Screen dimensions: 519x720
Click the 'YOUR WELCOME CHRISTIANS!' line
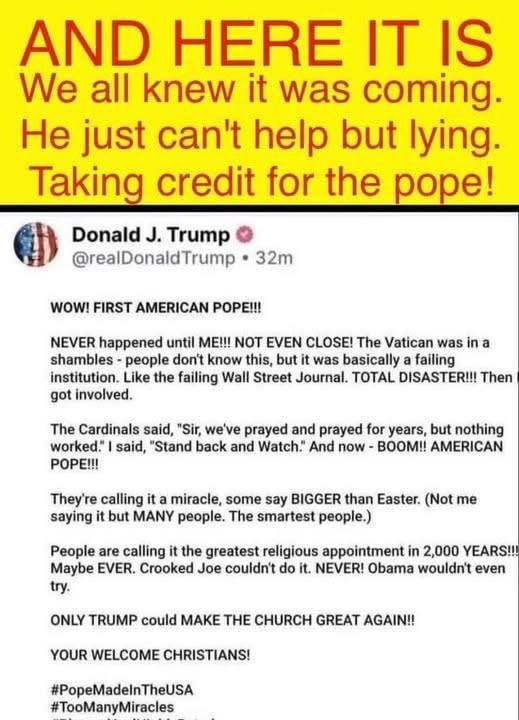pyautogui.click(x=150, y=655)
